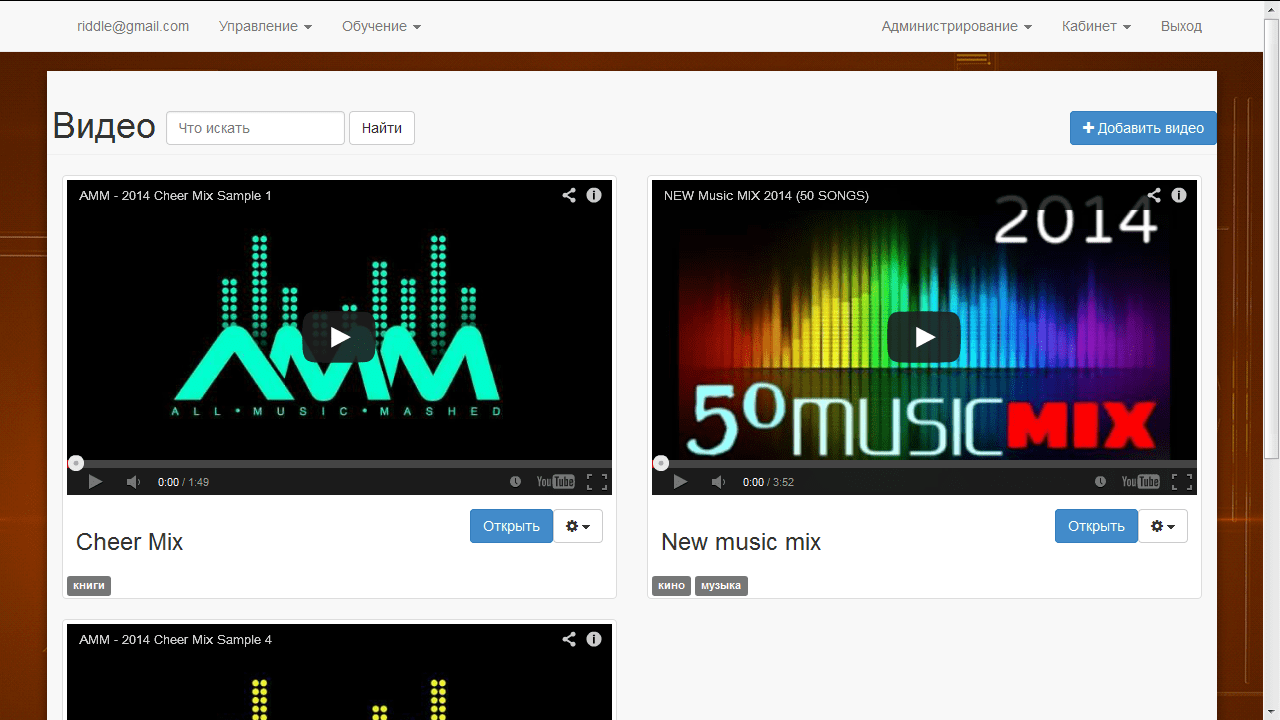Click the 0:00 / 3:52 time display

768,482
